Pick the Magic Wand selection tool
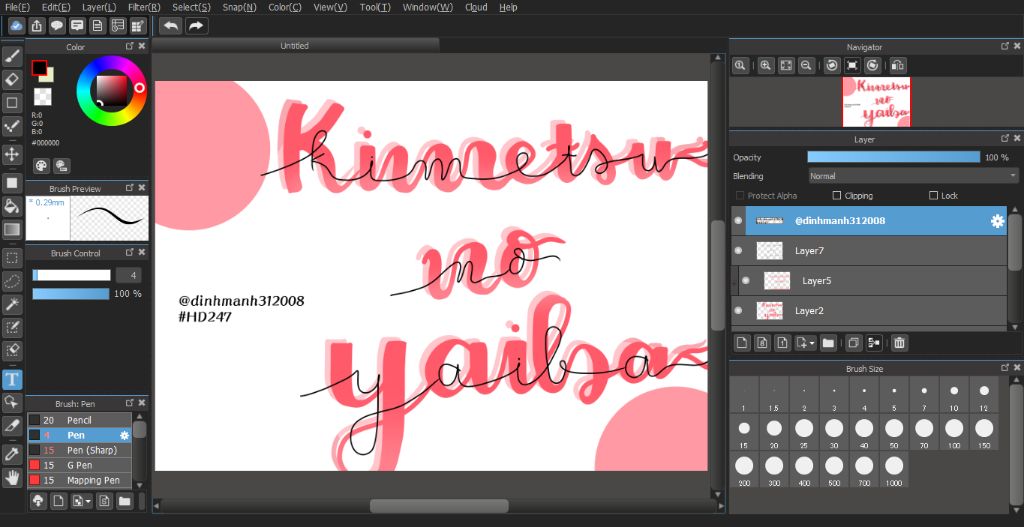1024x527 pixels. (12, 304)
